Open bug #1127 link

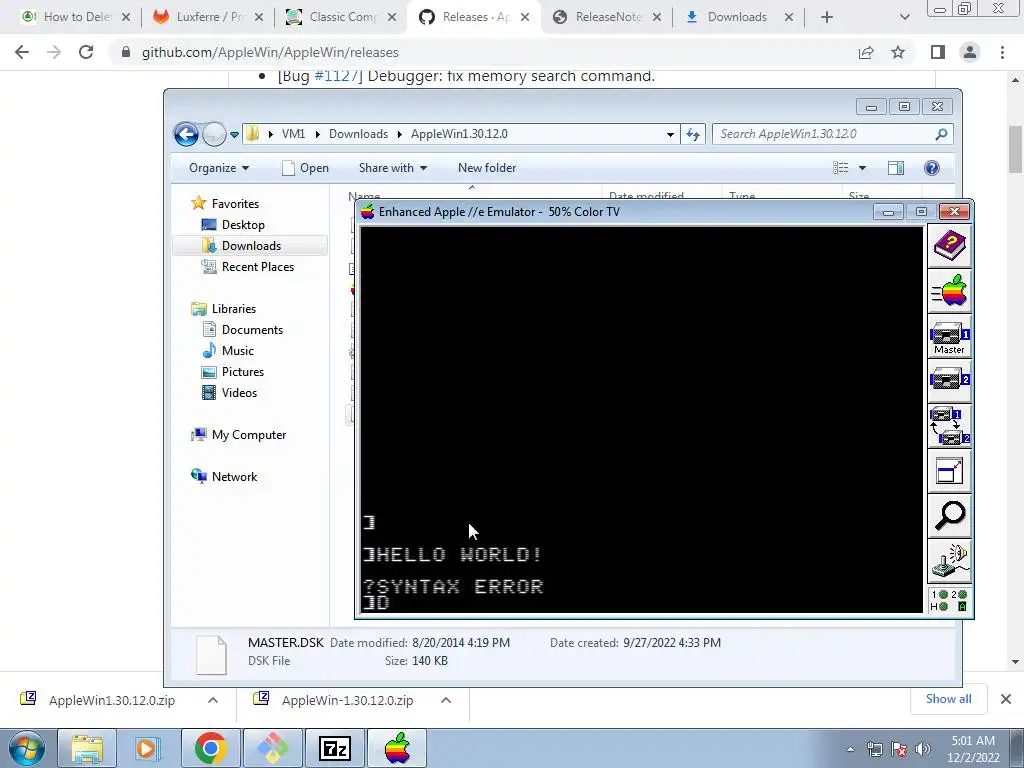337,76
